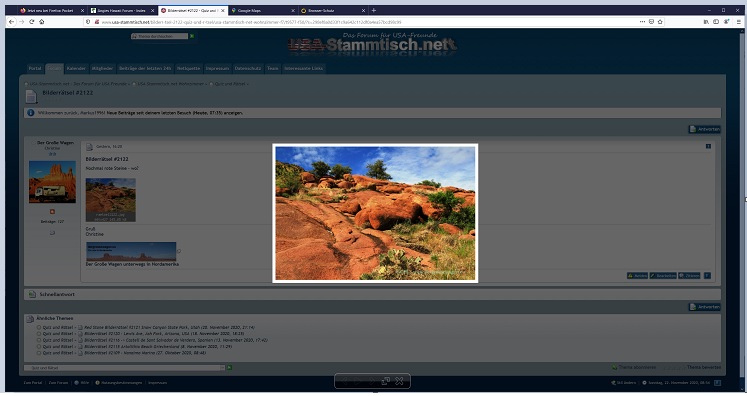Switch to the Hawaii Forum tab
The height and width of the screenshot is (396, 747).
[122, 10]
